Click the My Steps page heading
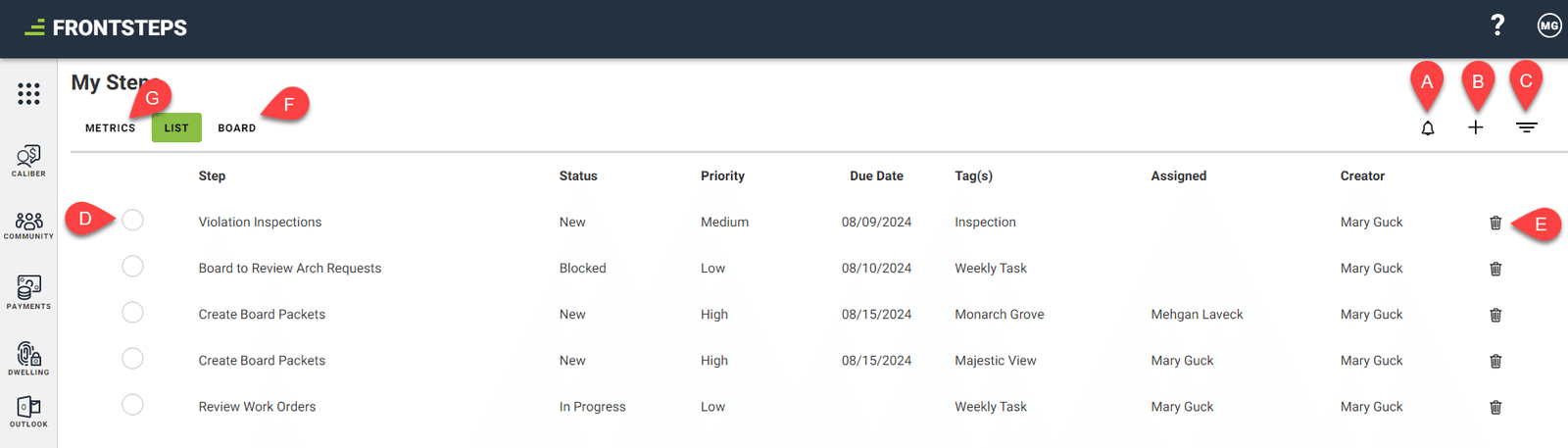 (113, 82)
